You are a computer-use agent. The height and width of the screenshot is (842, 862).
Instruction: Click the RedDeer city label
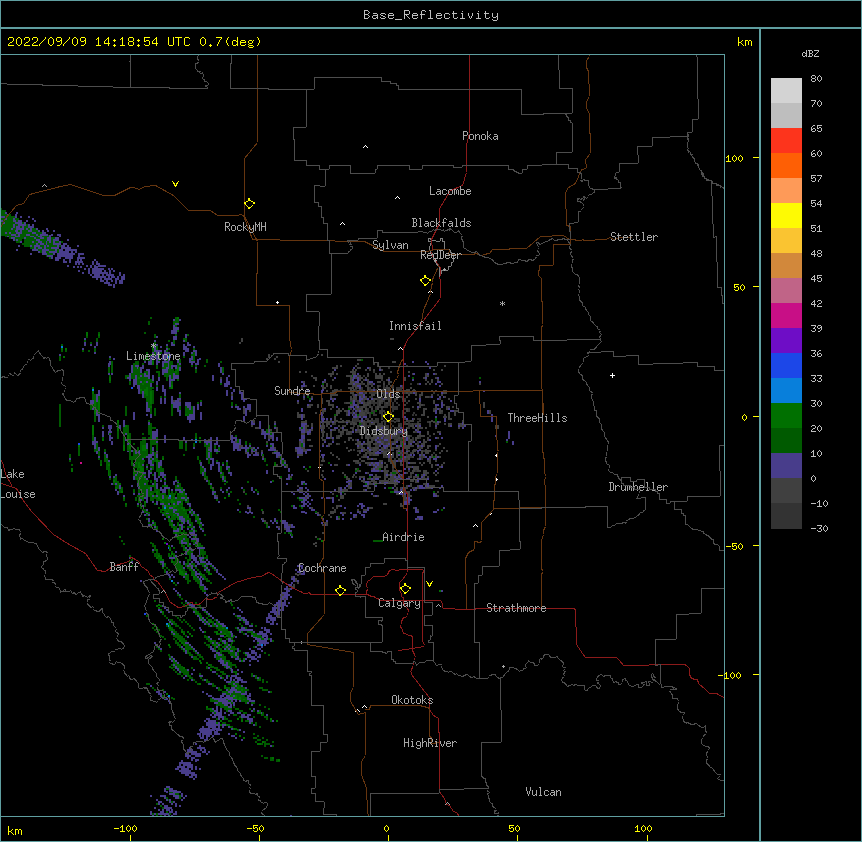pyautogui.click(x=440, y=255)
